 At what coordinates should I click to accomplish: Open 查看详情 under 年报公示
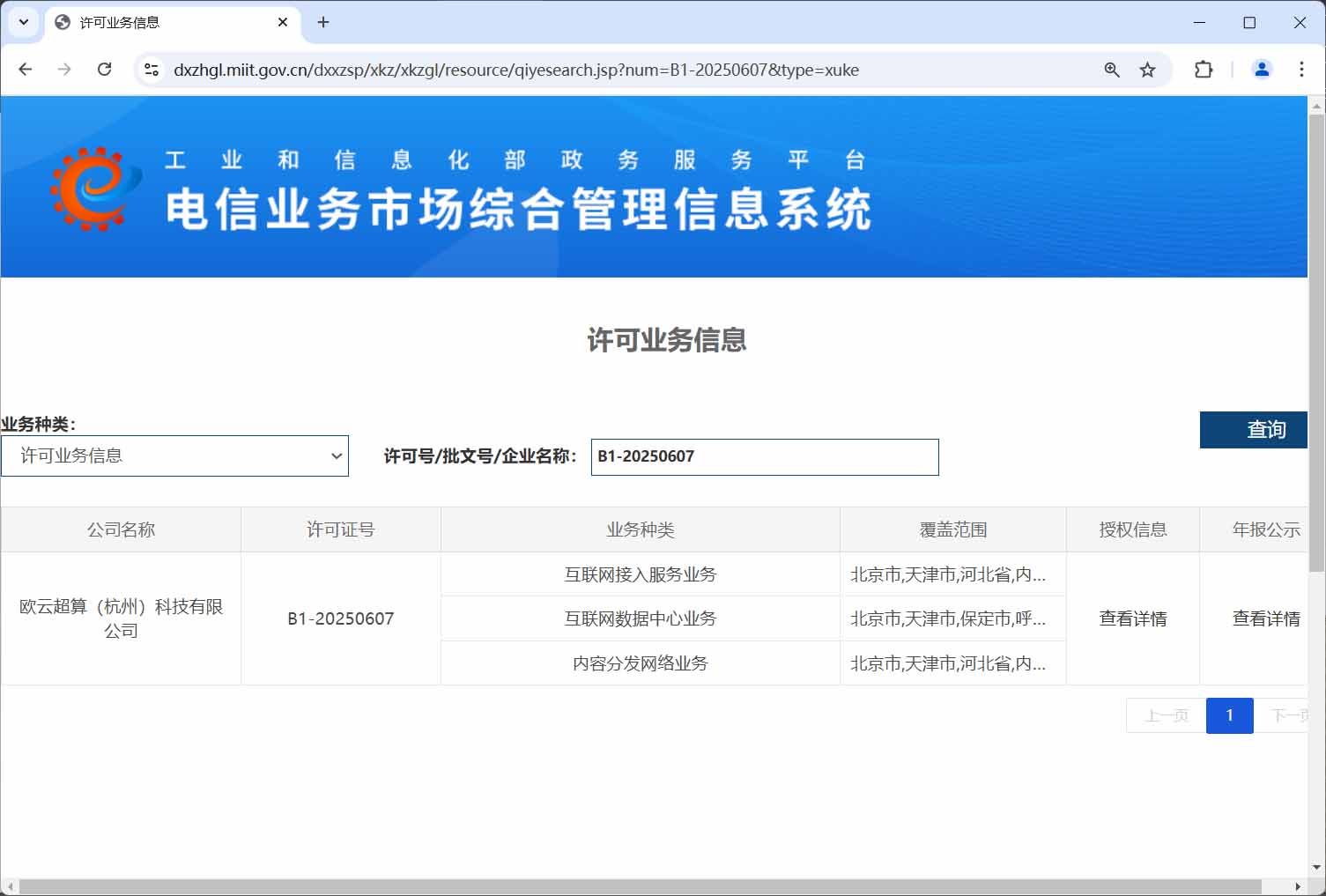[x=1266, y=618]
